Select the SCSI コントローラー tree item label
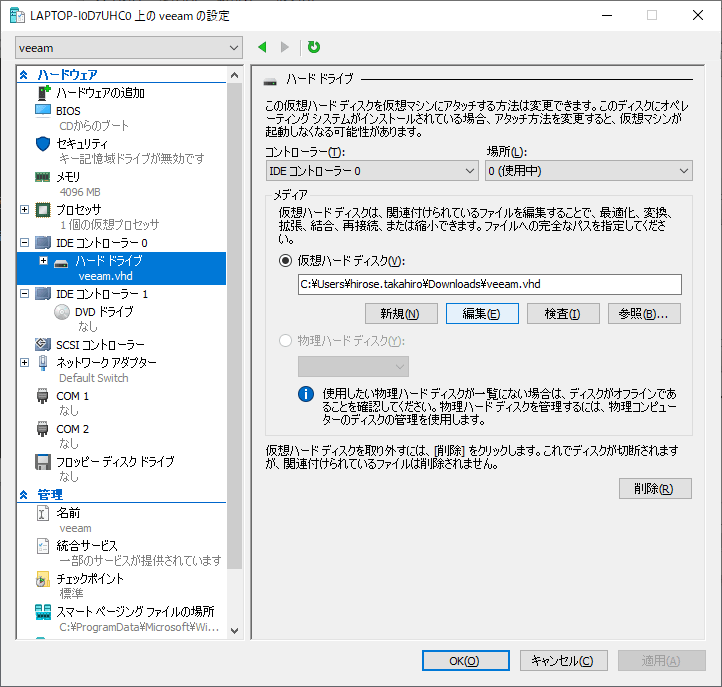Screen dimensions: 722x687 pyautogui.click(x=100, y=344)
